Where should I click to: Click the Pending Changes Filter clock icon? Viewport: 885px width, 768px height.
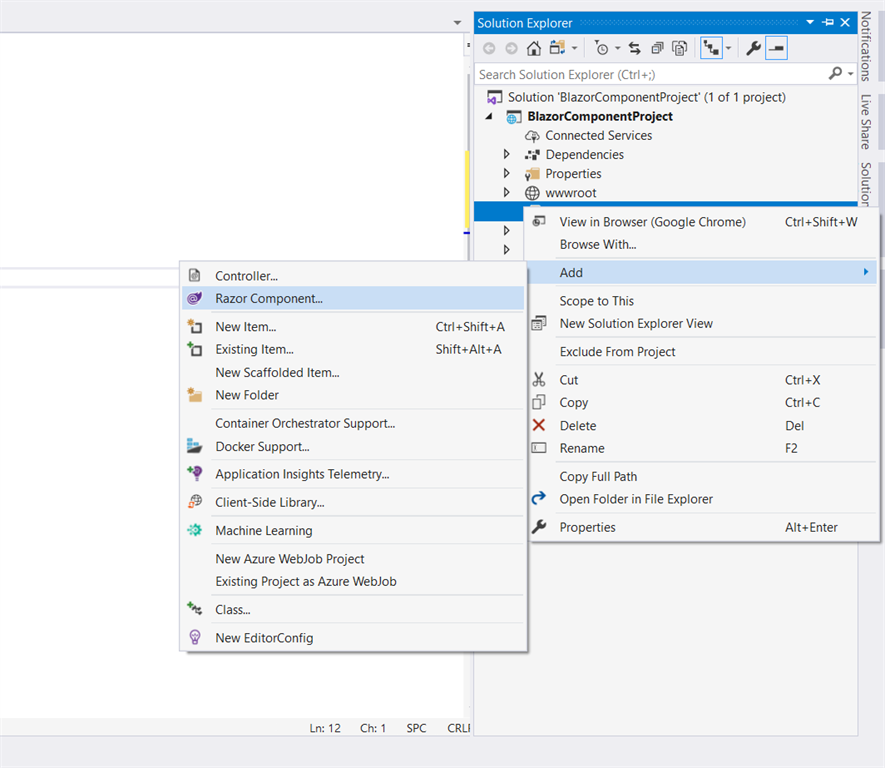tap(602, 49)
